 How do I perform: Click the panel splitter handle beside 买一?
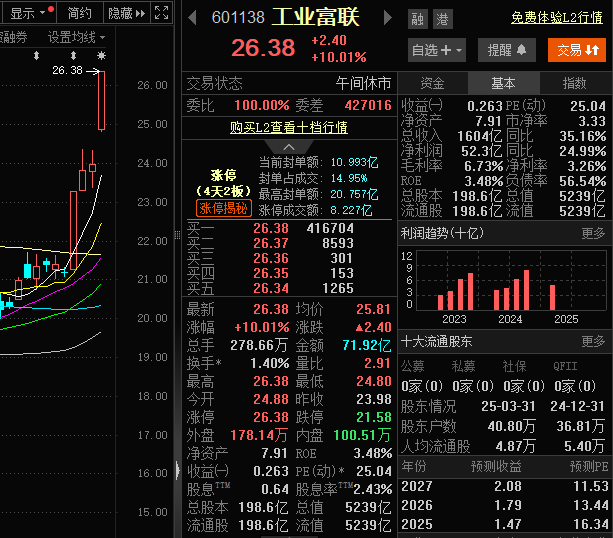[177, 235]
